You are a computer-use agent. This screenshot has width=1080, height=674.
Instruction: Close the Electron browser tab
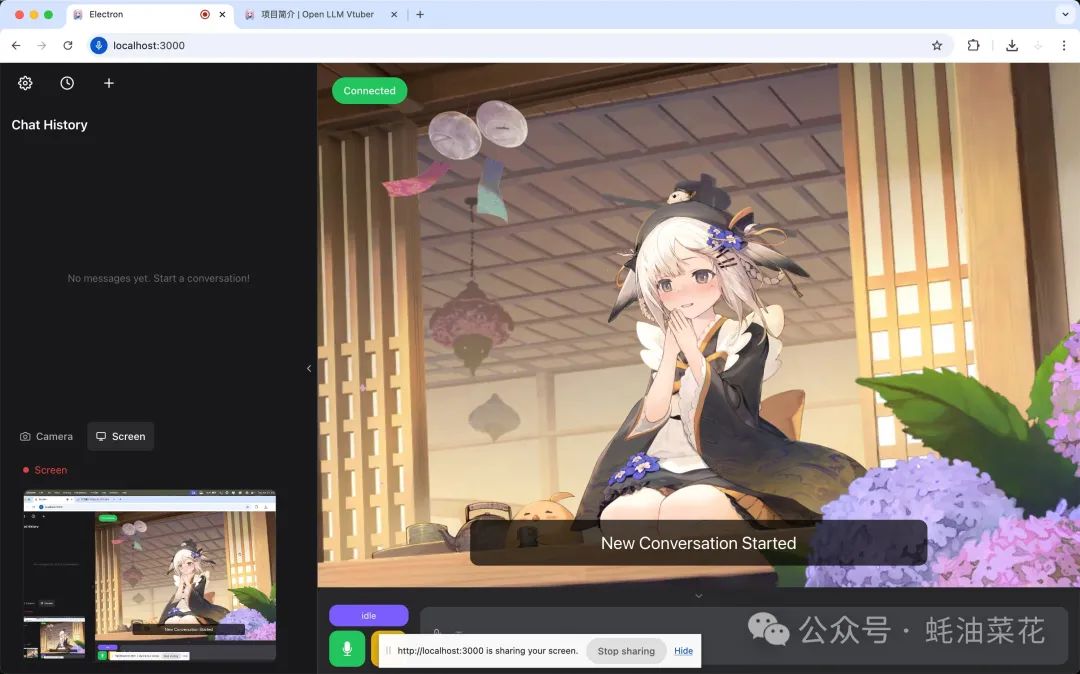222,14
